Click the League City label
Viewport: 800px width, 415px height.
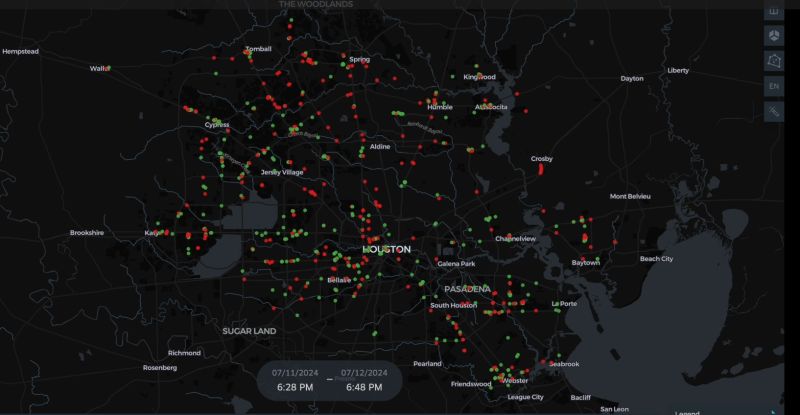[526, 397]
